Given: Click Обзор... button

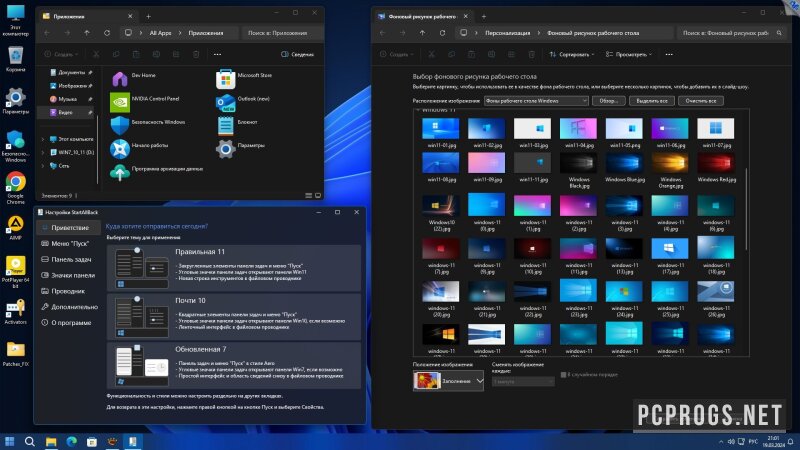Looking at the screenshot, I should [608, 101].
